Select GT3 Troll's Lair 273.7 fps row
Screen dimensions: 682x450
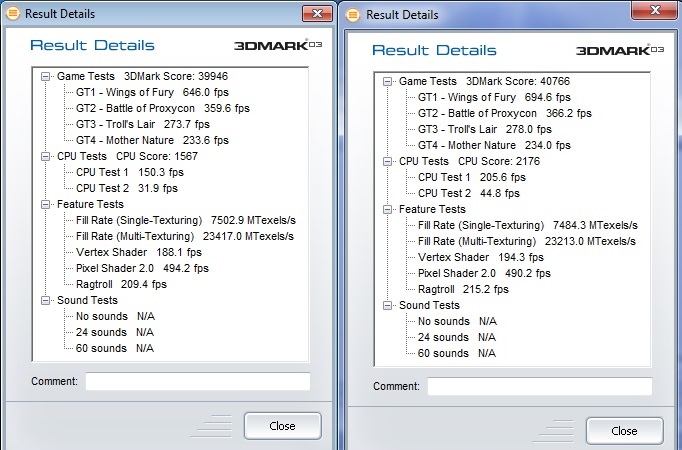coord(143,124)
